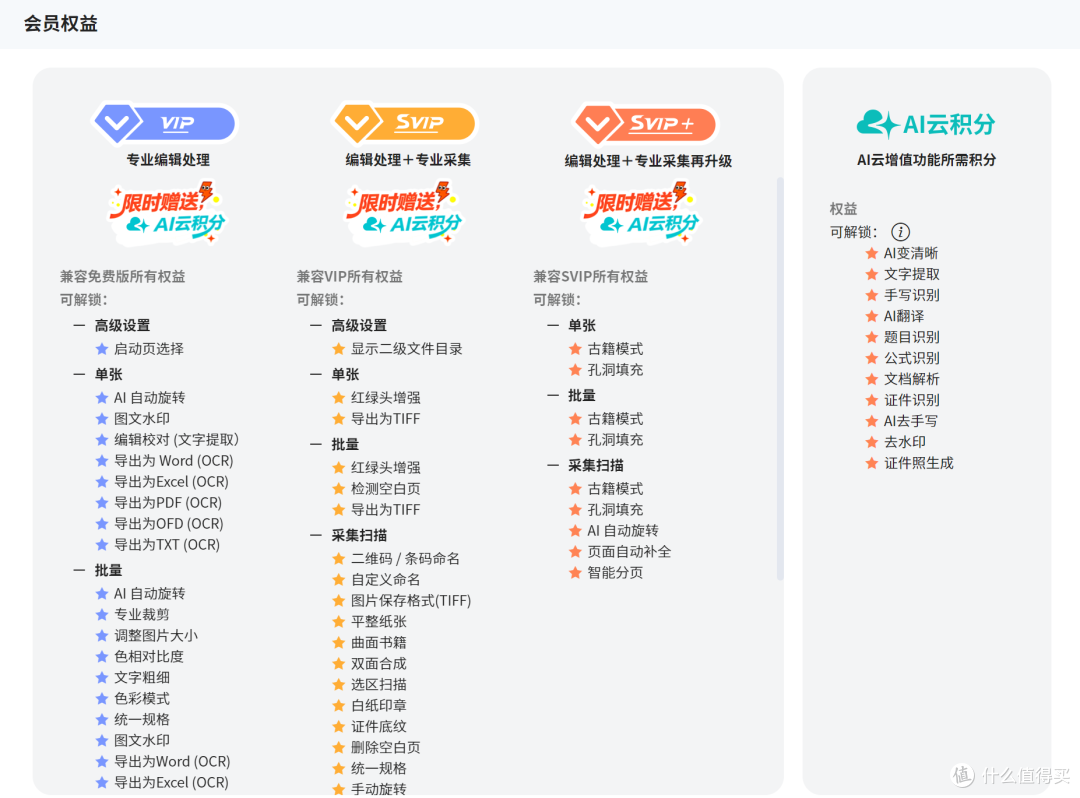Collapse the SVIP+ 批量 group
Image resolution: width=1080 pixels, height=798 pixels.
(x=553, y=395)
